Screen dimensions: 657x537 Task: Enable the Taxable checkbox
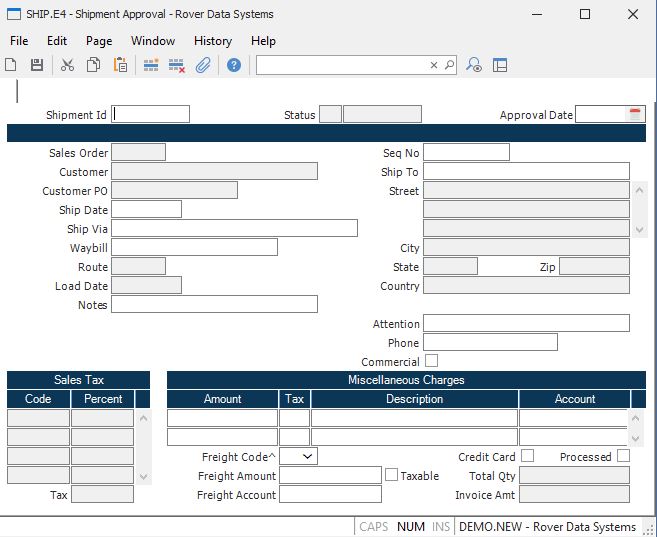(x=392, y=475)
